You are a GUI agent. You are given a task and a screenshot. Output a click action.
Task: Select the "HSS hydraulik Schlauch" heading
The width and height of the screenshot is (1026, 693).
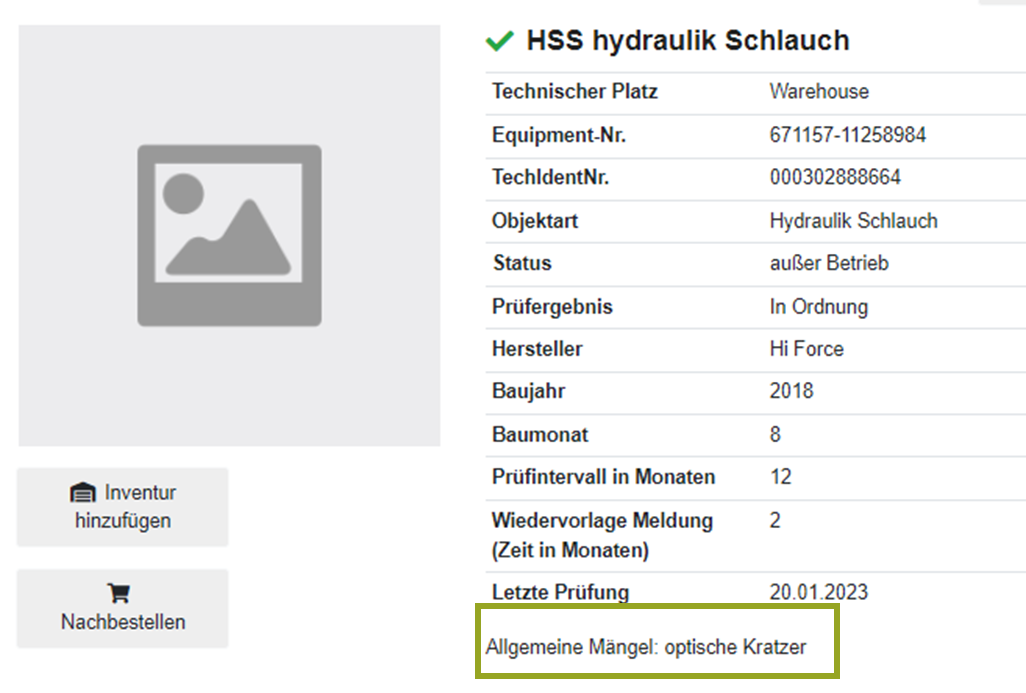pyautogui.click(x=687, y=41)
